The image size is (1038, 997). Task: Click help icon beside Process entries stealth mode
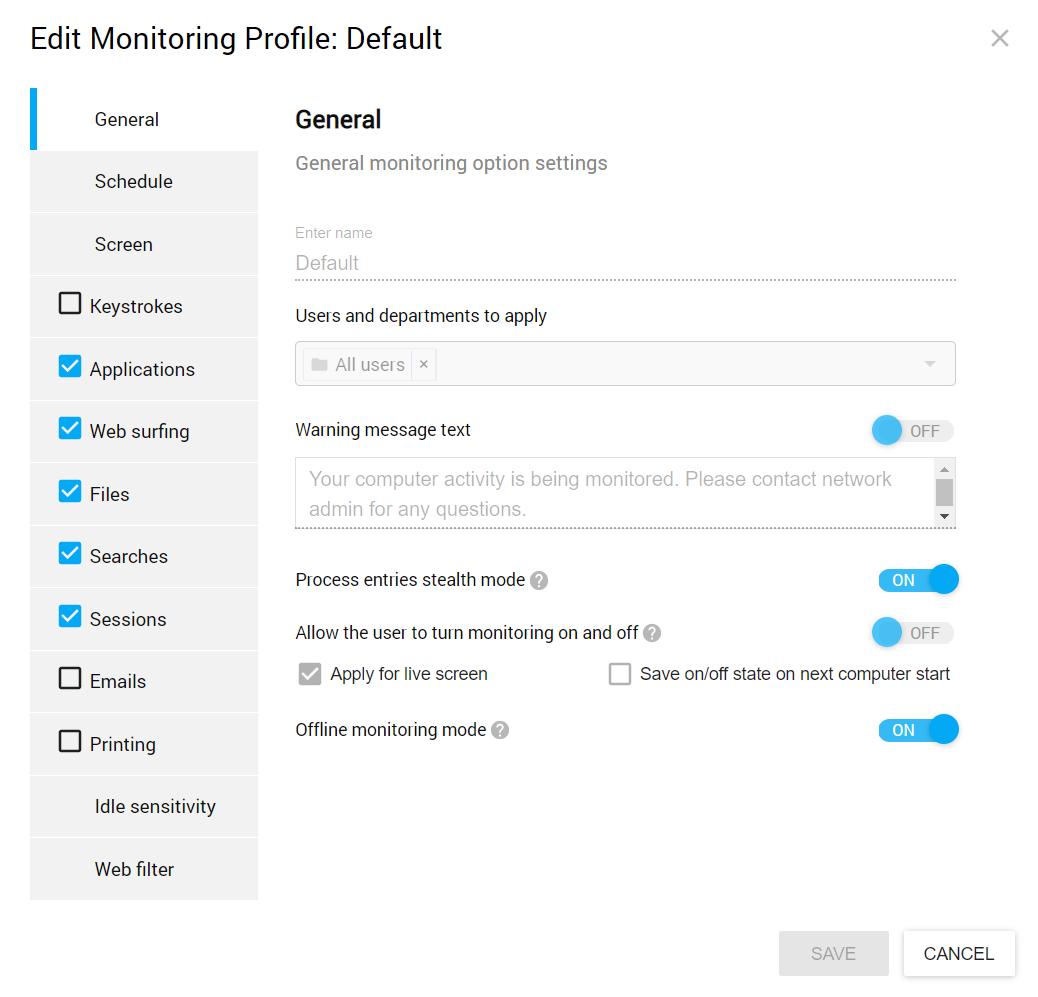539,580
